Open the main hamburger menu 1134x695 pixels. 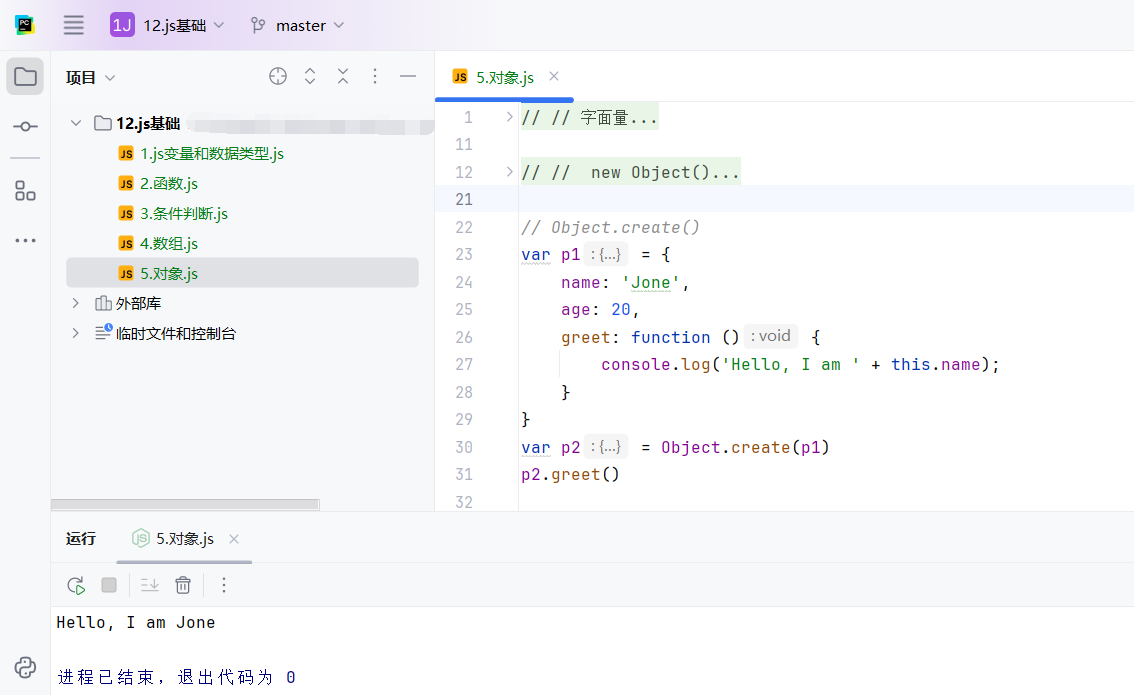[73, 25]
